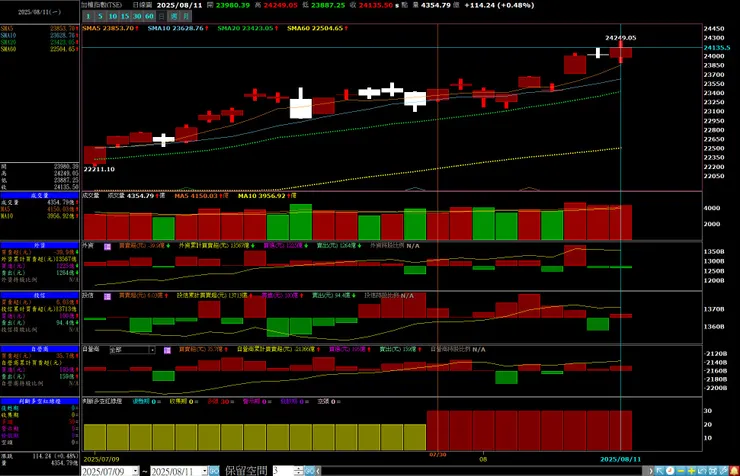Screen dimensions: 740x476
Task: Select the 投信 blue header in sidebar
Action: point(40,295)
